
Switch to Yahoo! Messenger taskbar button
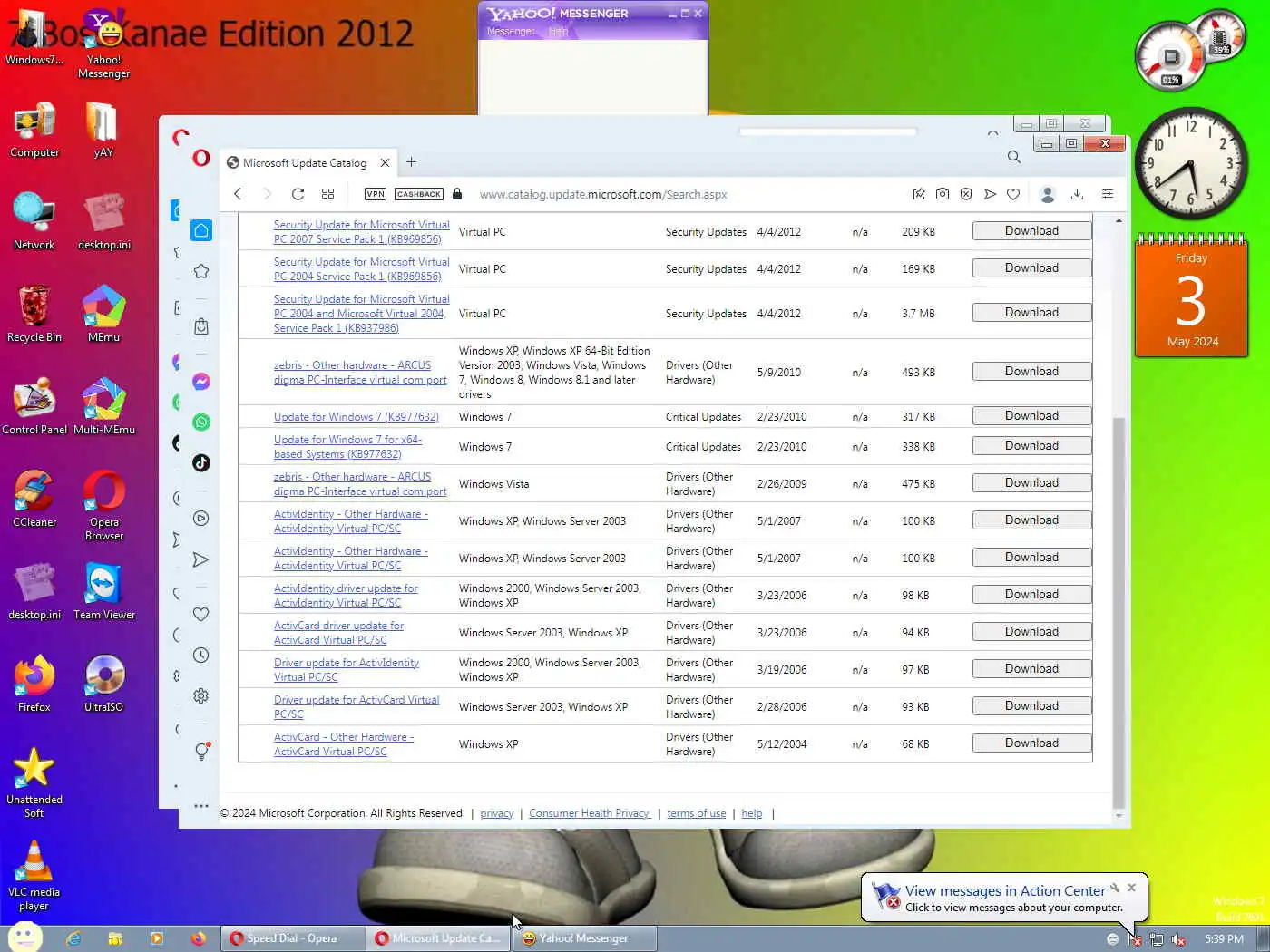click(x=584, y=938)
